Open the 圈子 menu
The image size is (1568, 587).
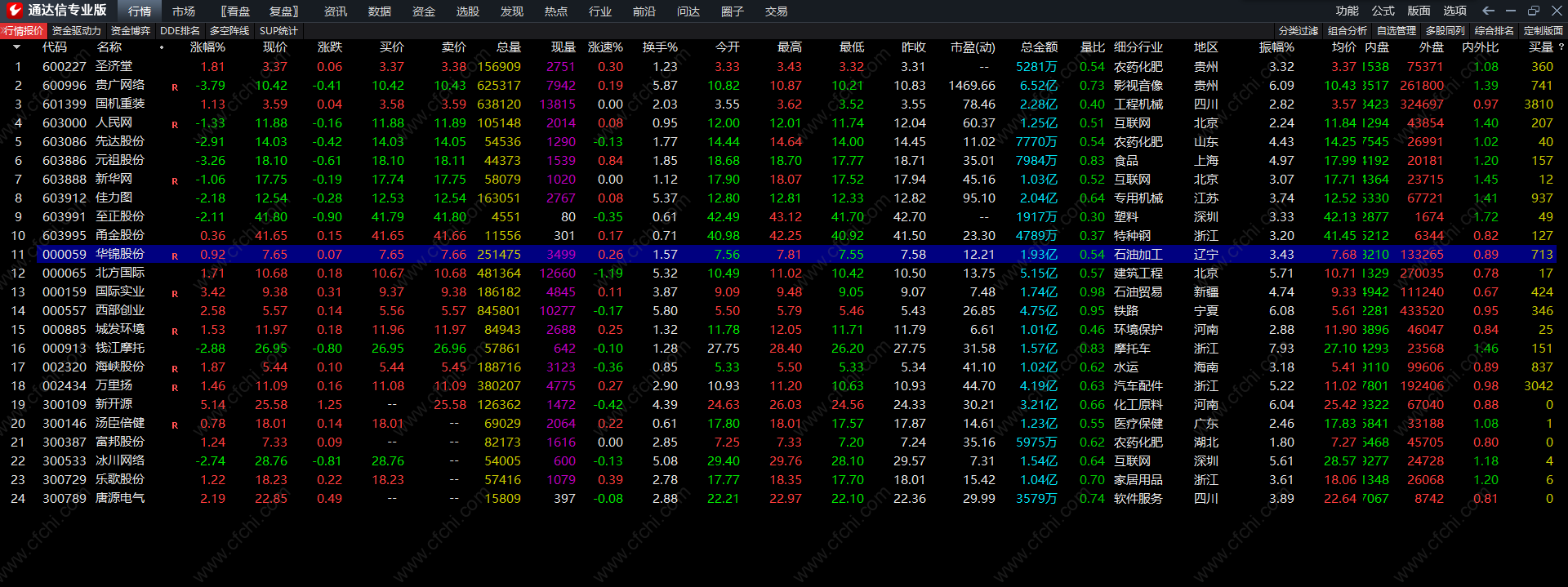(733, 11)
